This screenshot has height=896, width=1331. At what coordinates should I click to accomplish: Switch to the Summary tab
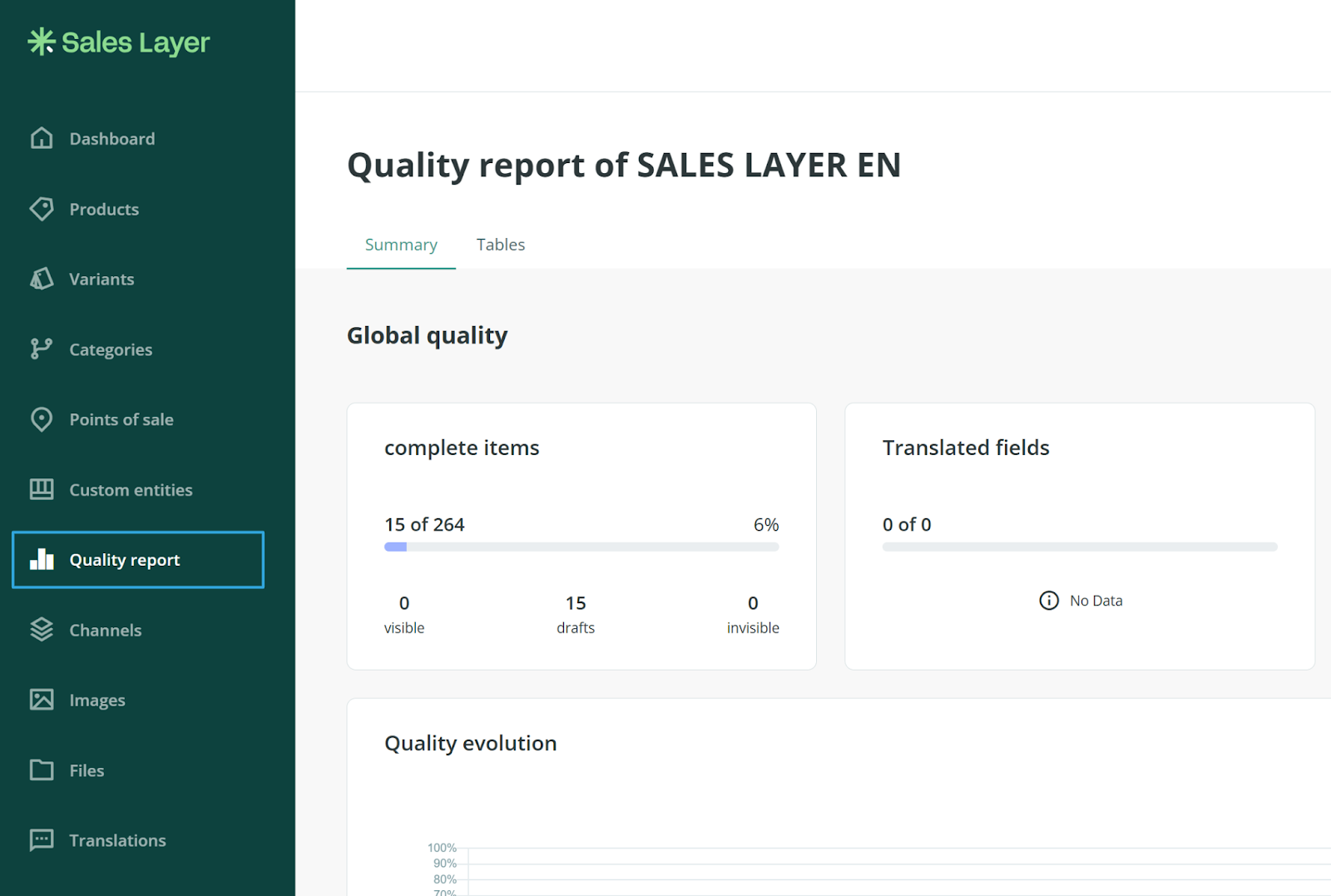(401, 245)
